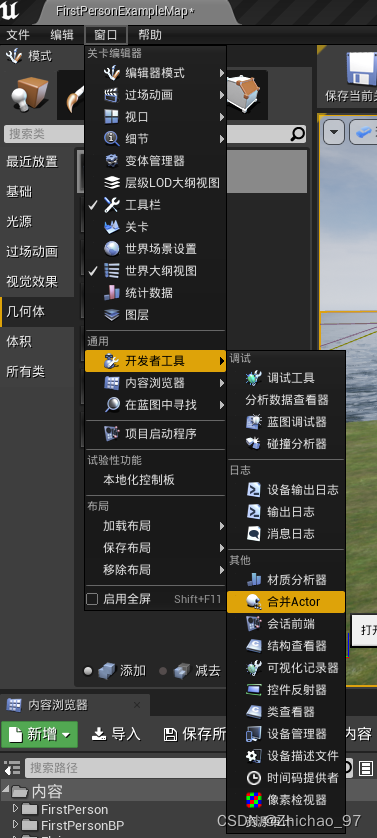Open the 编辑 menu

coord(62,35)
